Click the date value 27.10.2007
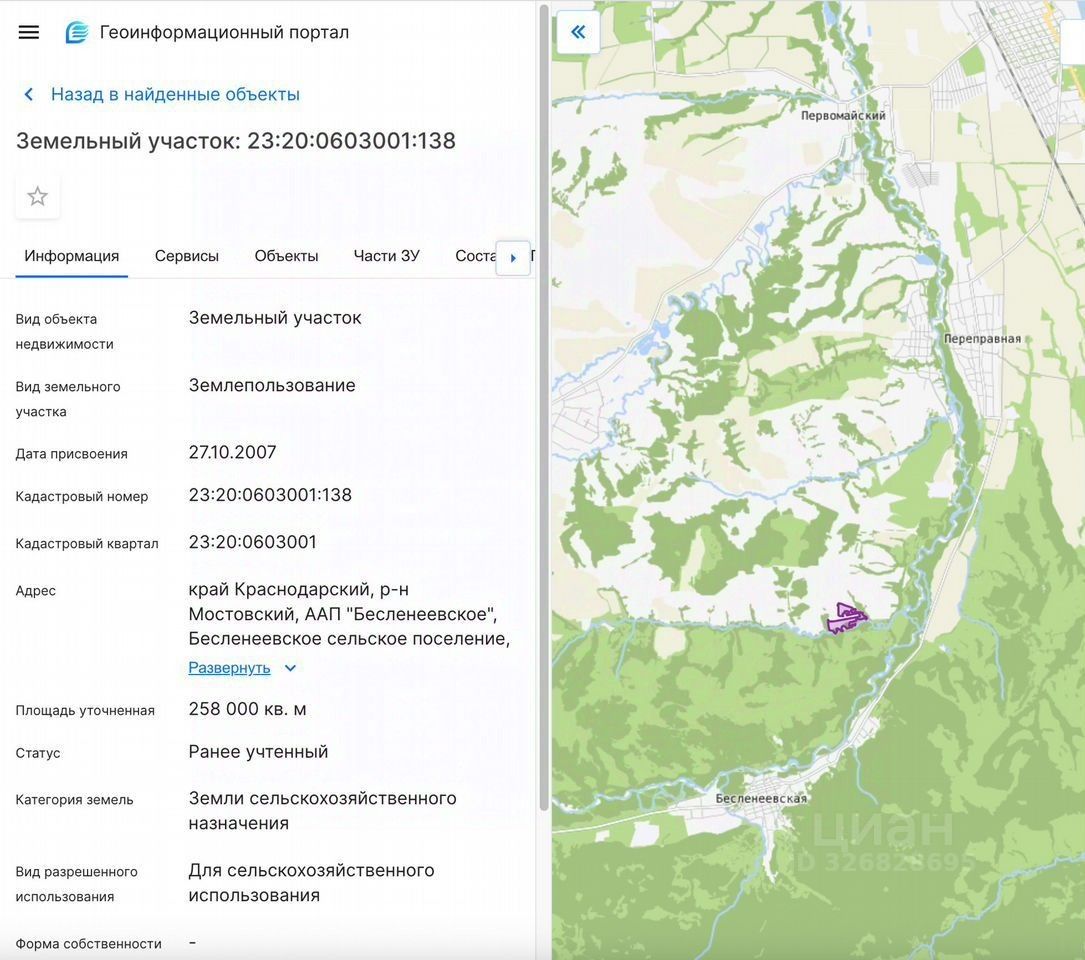The width and height of the screenshot is (1085, 960). coord(232,452)
